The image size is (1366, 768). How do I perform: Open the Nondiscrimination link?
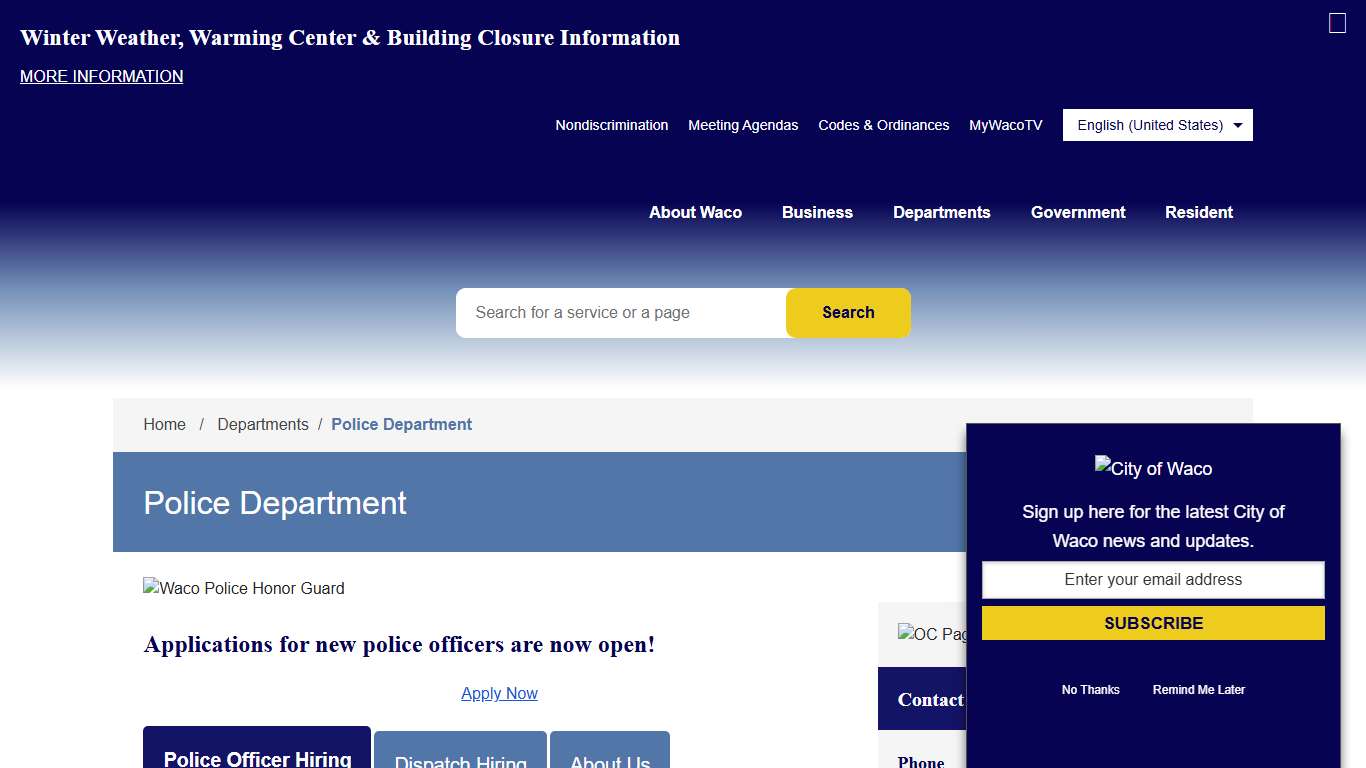[612, 125]
